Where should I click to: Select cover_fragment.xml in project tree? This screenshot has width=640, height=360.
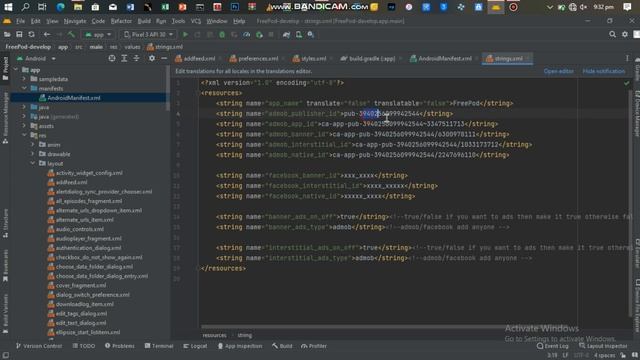[81, 285]
